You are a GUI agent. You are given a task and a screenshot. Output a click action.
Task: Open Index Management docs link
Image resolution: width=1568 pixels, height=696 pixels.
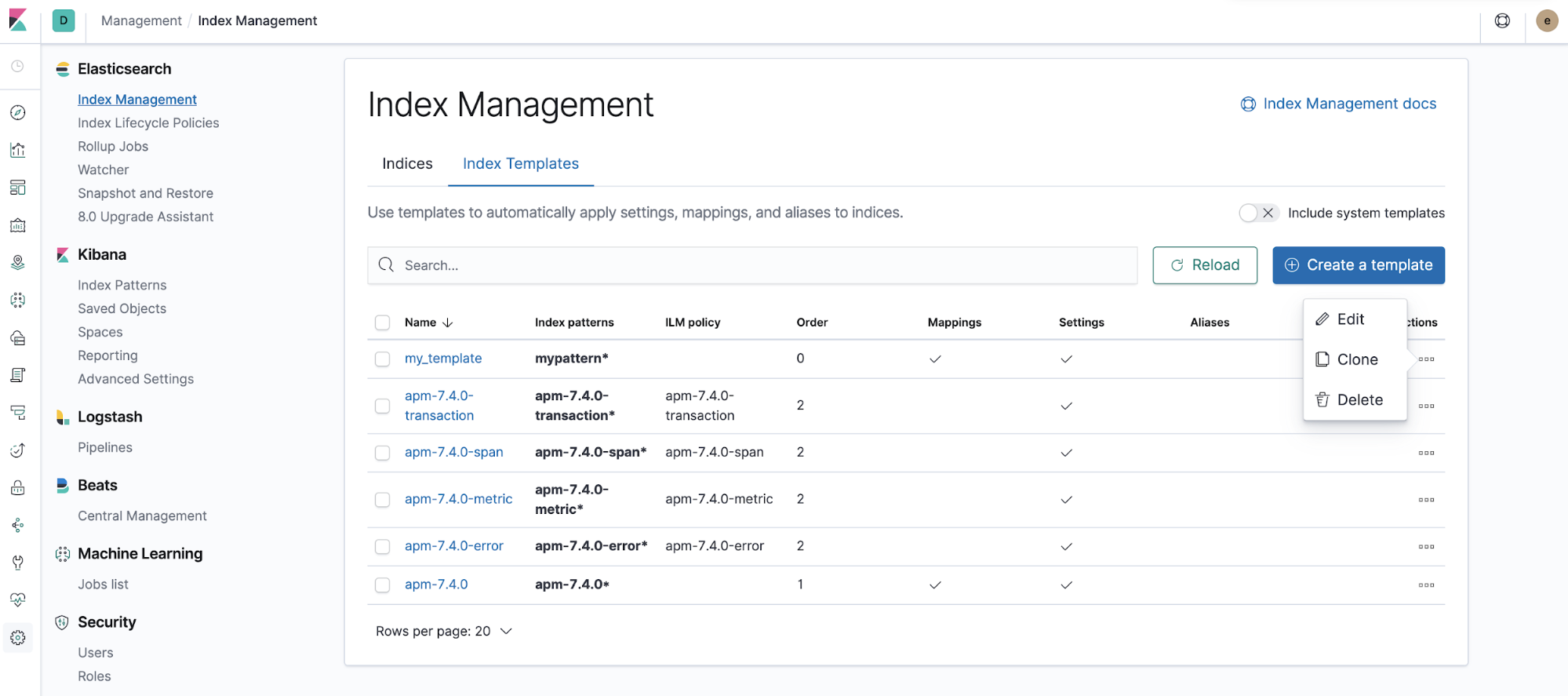1338,104
